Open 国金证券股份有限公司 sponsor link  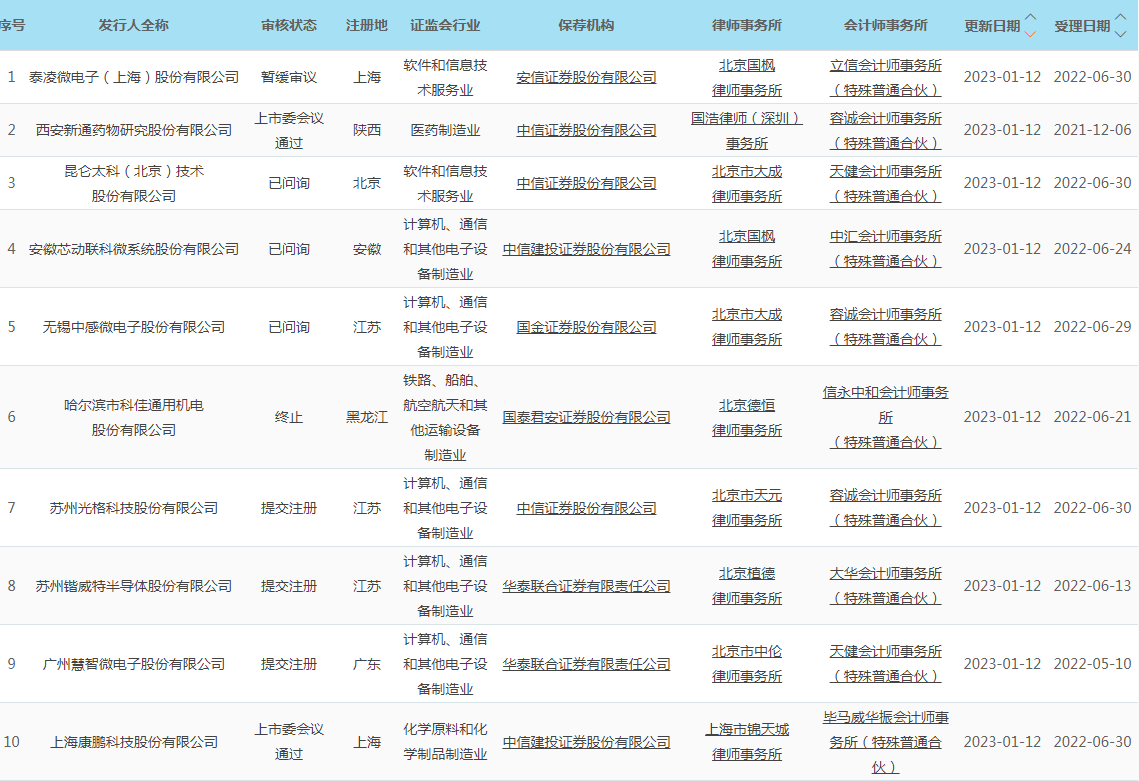coord(586,327)
